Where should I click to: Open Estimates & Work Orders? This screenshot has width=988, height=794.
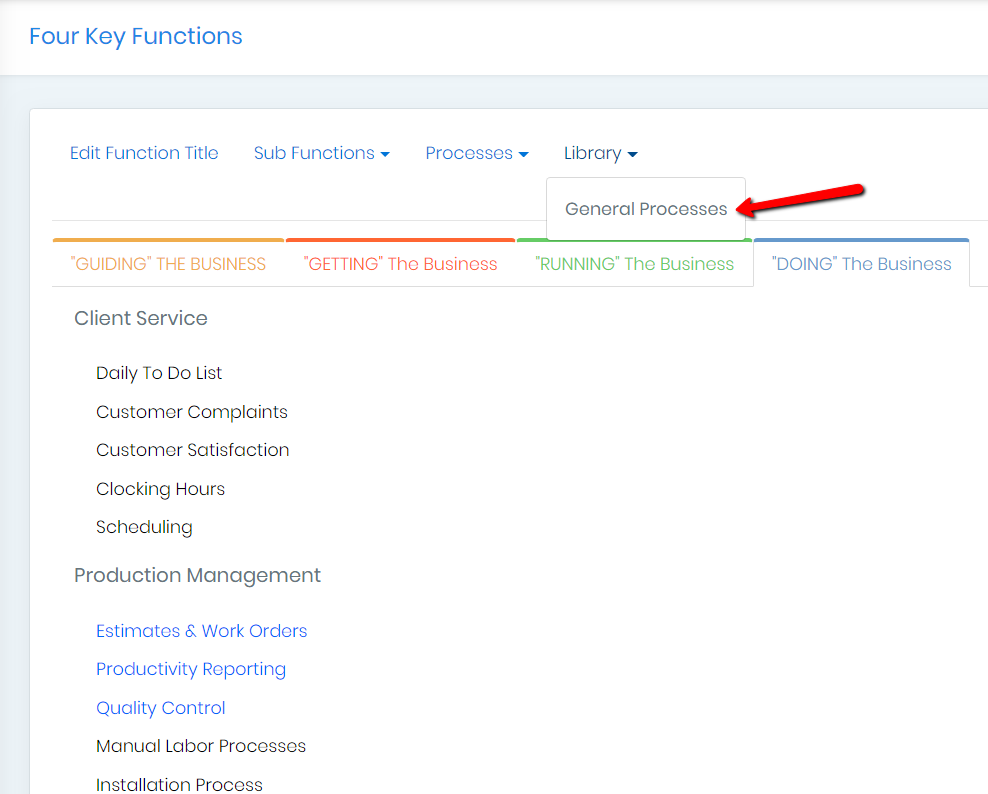(x=201, y=631)
